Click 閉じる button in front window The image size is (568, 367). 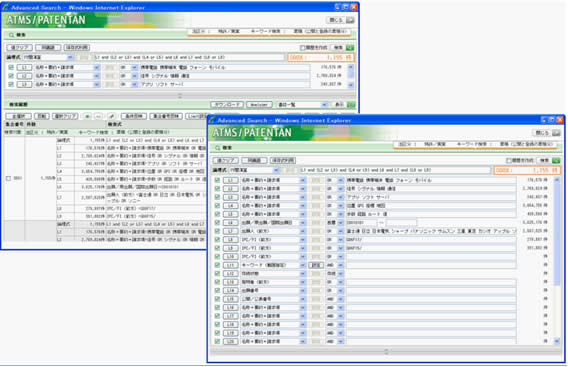(x=542, y=133)
